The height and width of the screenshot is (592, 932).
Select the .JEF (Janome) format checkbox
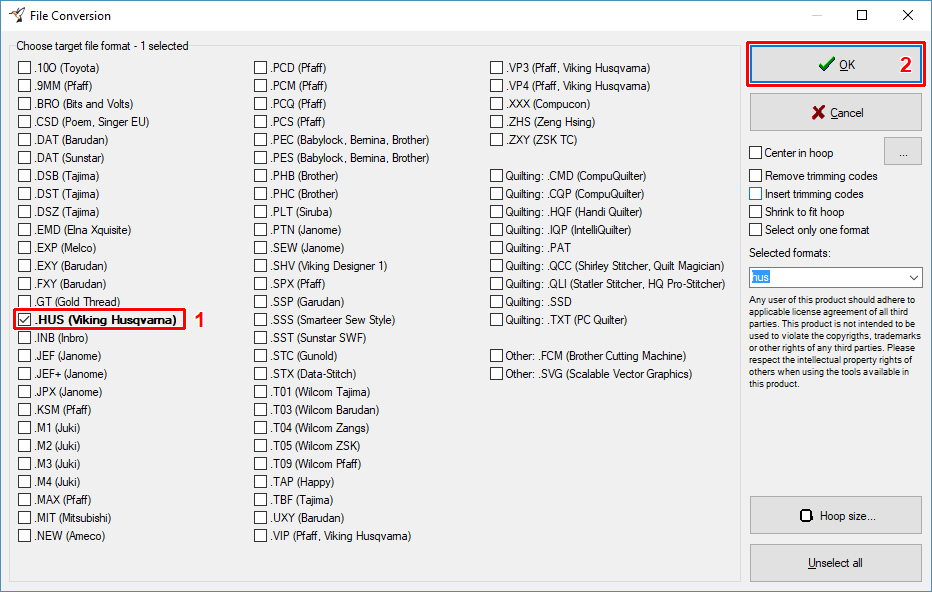point(24,355)
